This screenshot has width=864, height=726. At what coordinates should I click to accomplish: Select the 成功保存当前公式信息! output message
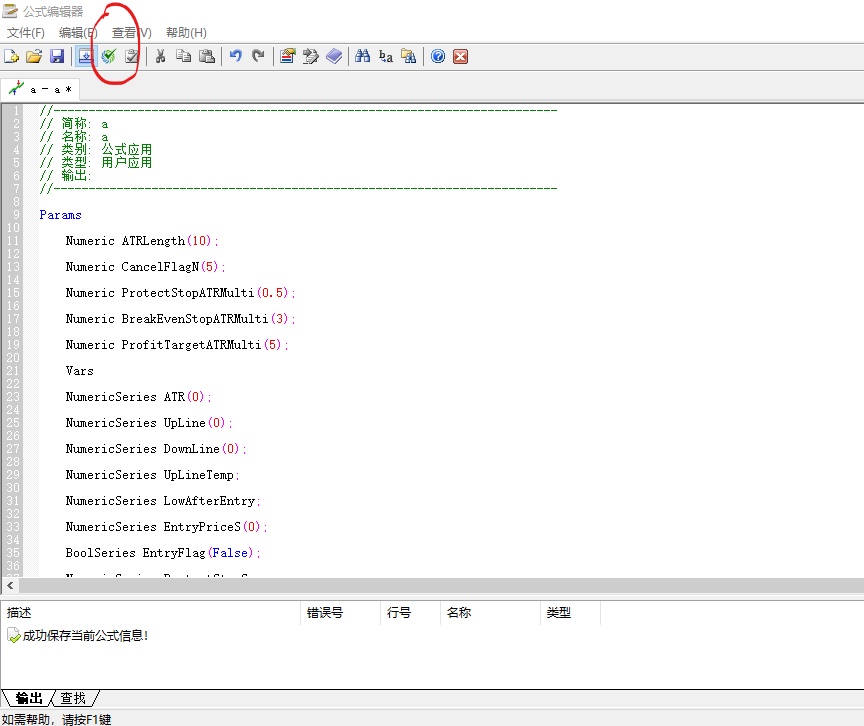(77, 636)
